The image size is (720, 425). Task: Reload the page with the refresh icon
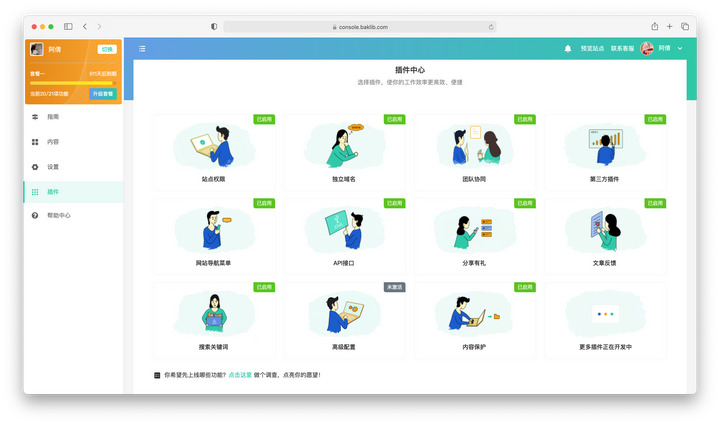tap(491, 27)
